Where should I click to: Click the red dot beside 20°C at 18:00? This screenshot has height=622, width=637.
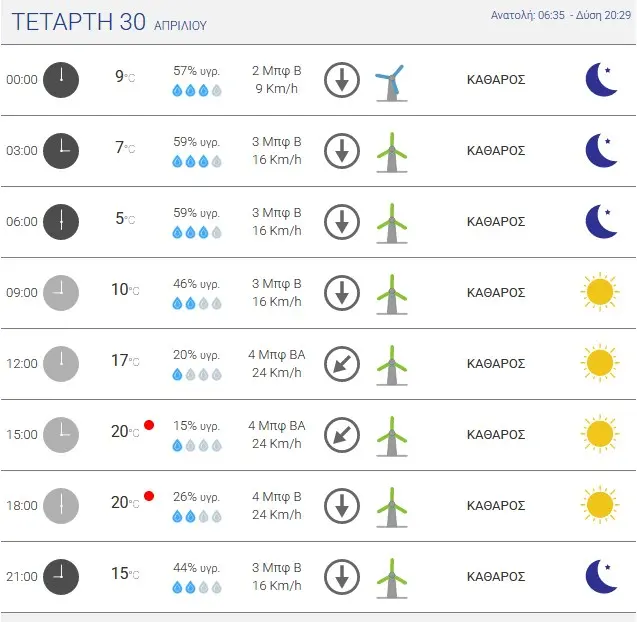[x=149, y=496]
